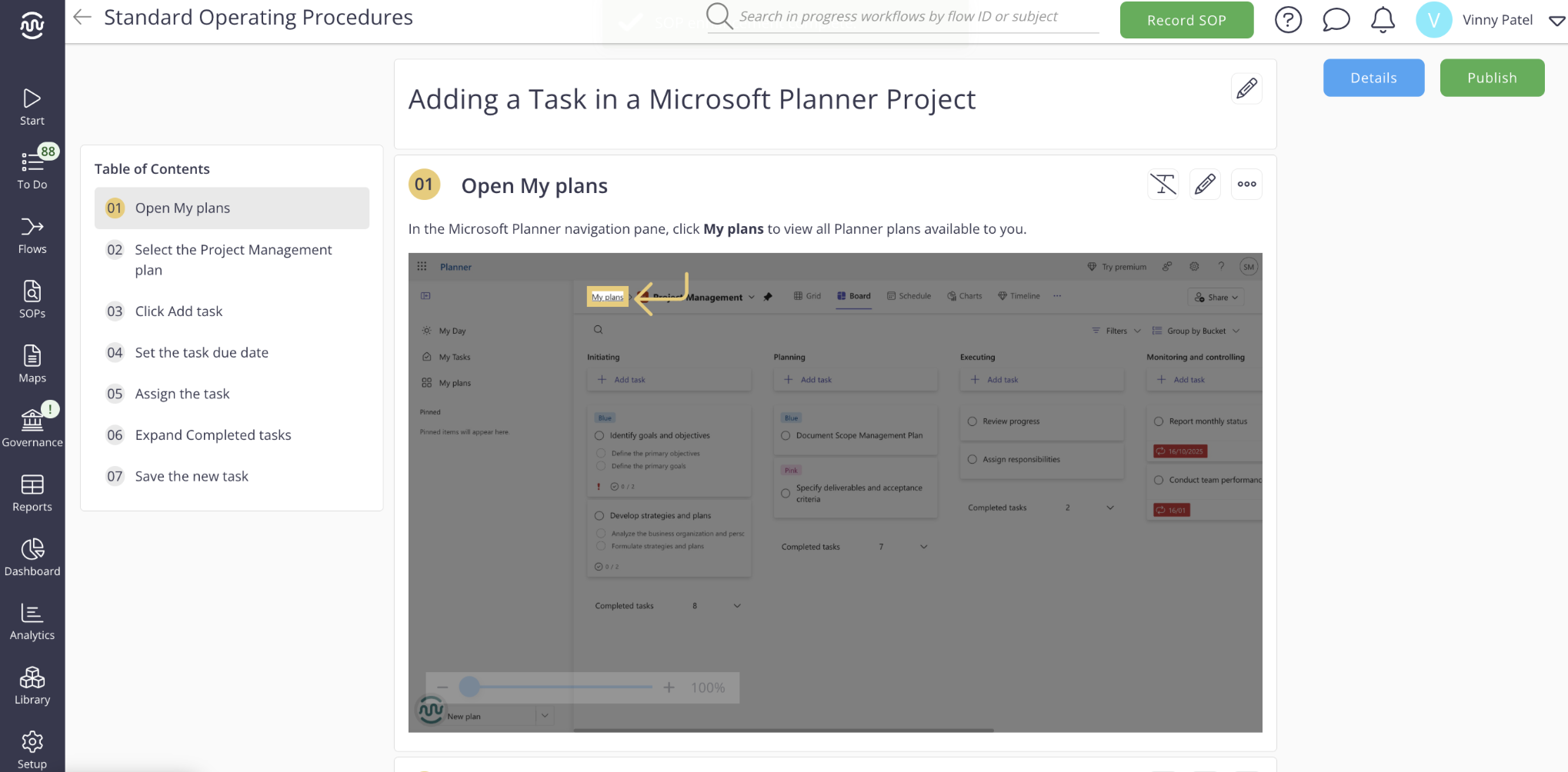
Task: Expand the Vinny Patel user menu
Action: 1556,21
